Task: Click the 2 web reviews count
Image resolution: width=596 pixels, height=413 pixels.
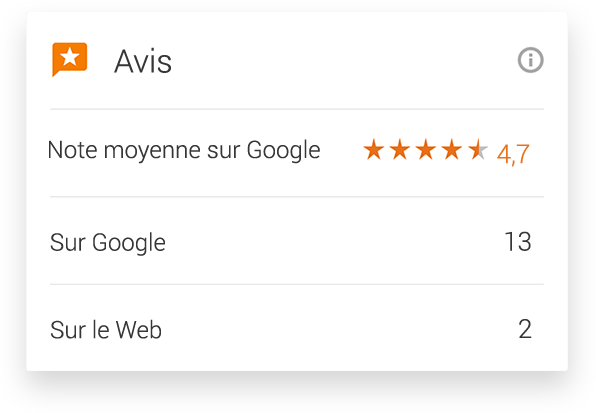Action: 525,329
